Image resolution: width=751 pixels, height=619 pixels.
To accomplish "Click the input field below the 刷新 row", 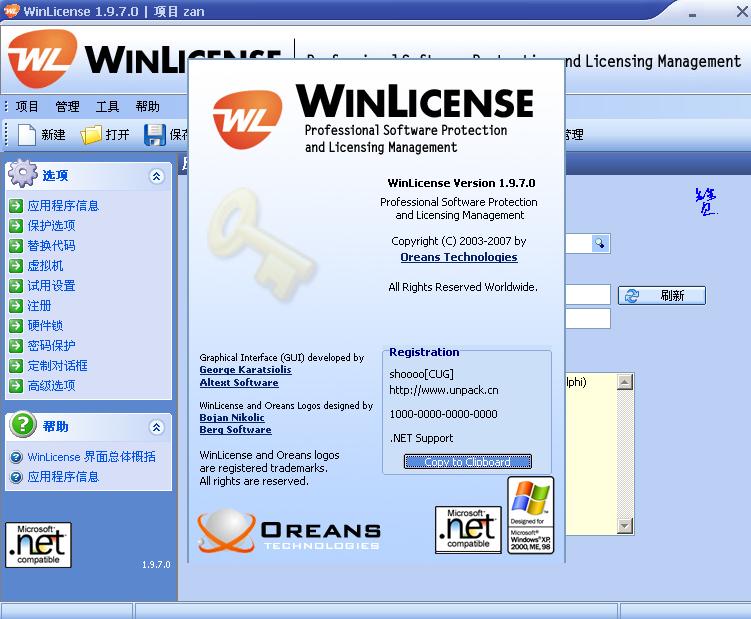I will 588,319.
